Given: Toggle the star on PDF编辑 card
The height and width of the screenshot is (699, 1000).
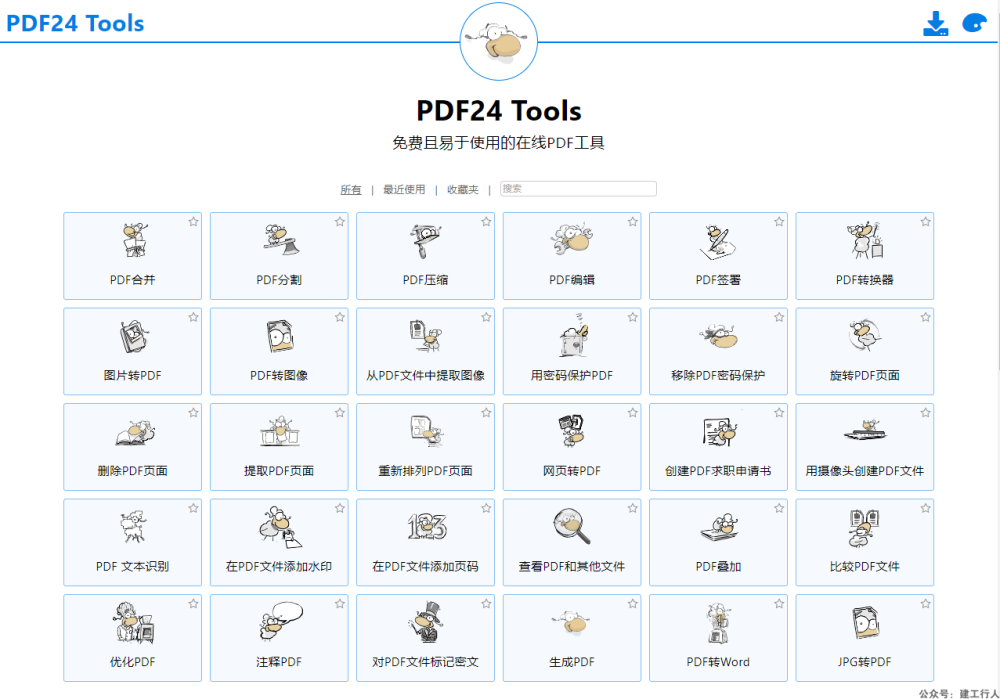Looking at the screenshot, I should click(x=633, y=222).
